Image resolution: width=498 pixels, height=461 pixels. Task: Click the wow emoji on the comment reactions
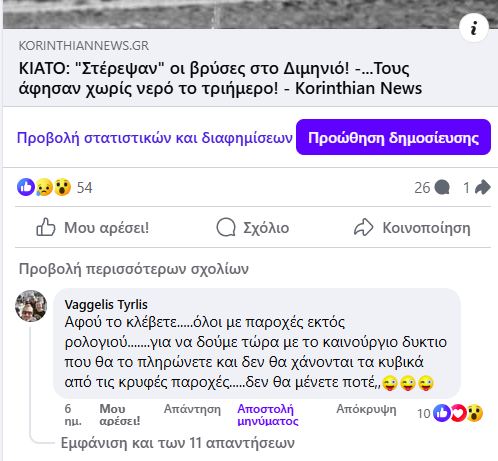475,413
